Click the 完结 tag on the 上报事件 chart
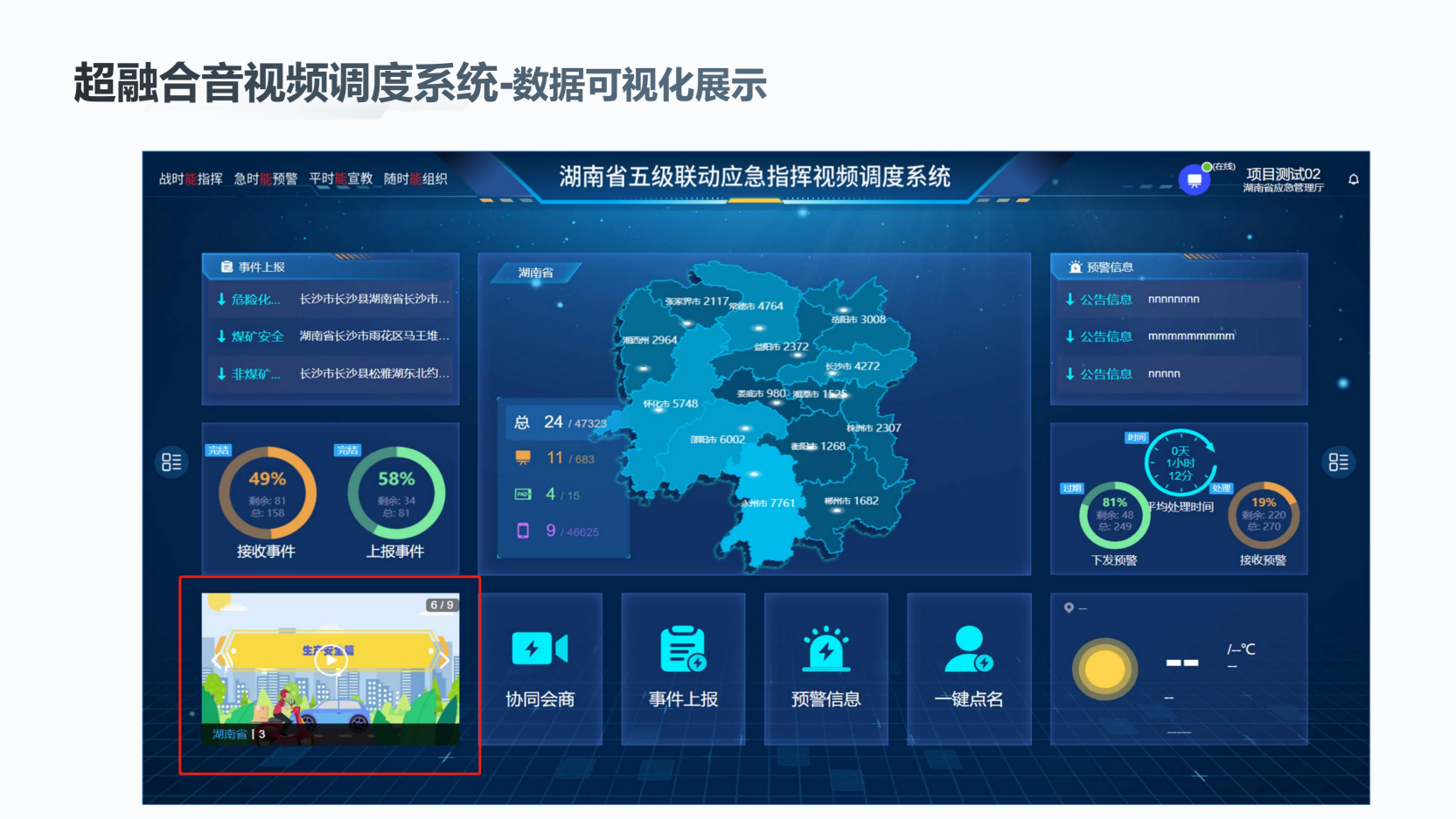 pos(347,450)
